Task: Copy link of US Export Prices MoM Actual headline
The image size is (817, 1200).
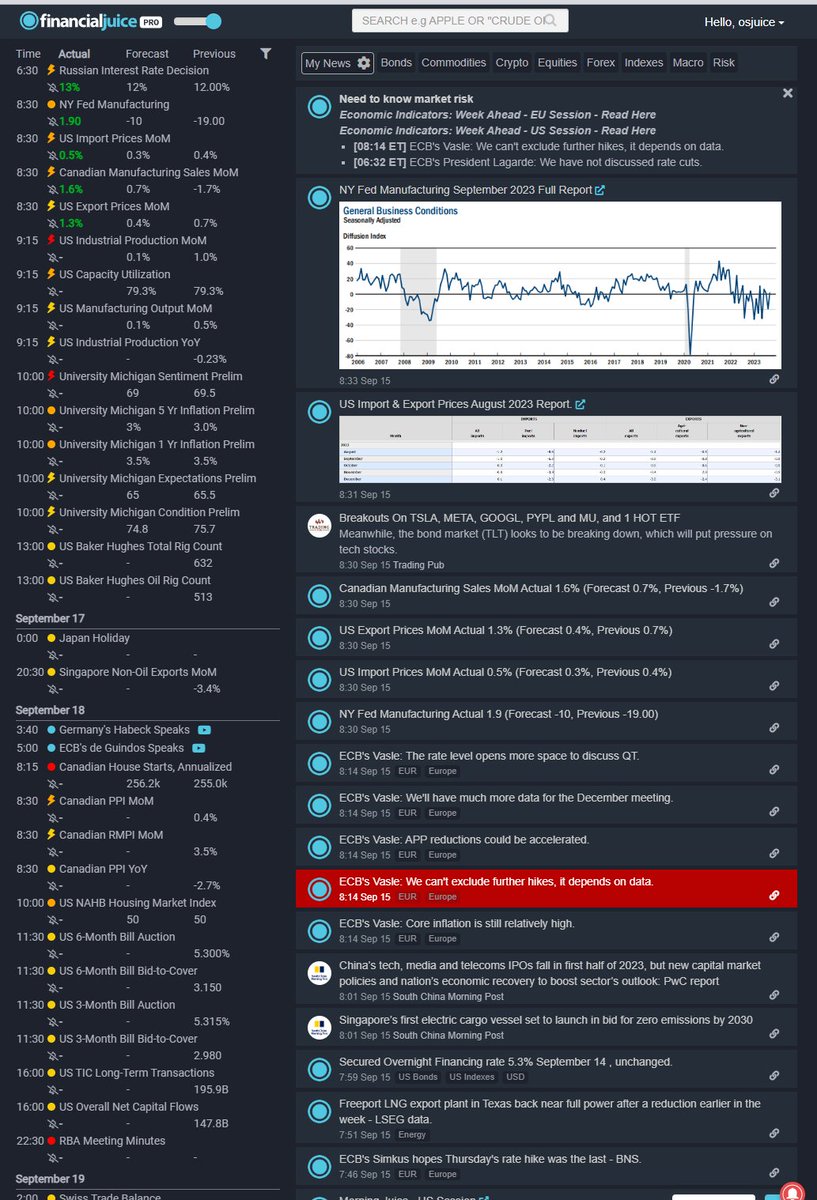Action: [774, 645]
